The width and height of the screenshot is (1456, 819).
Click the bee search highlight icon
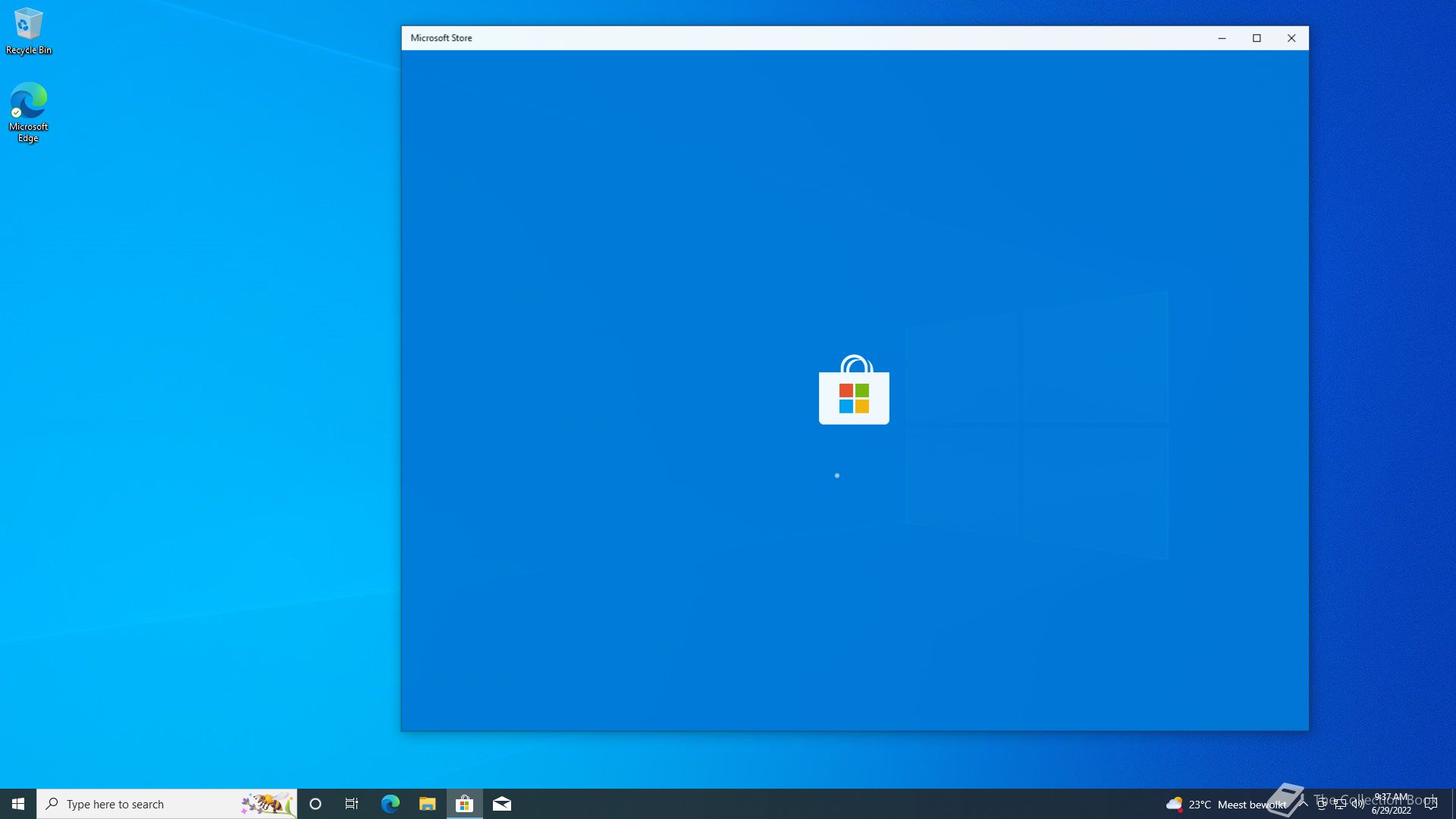pyautogui.click(x=267, y=804)
